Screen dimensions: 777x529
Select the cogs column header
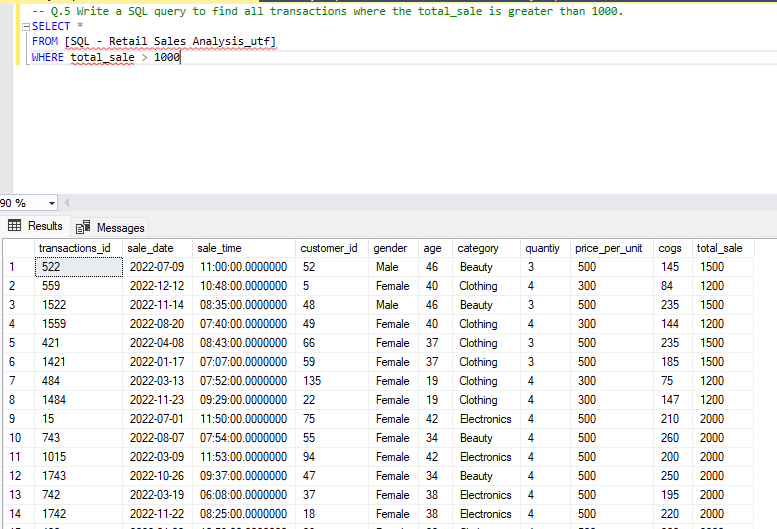[x=673, y=248]
